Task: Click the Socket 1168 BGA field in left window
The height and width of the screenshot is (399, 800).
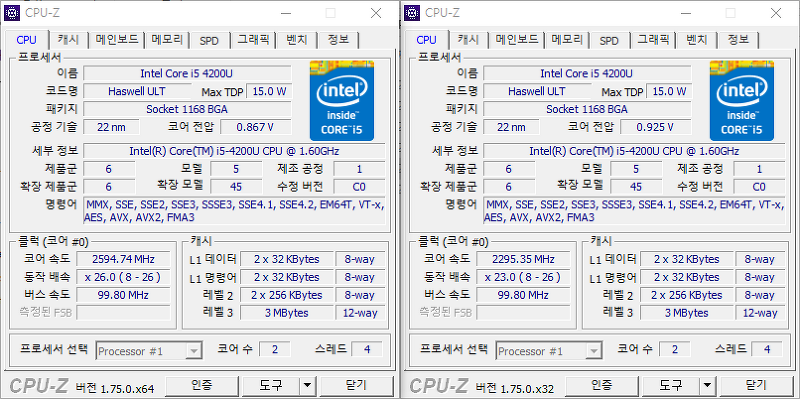Action: click(x=188, y=109)
